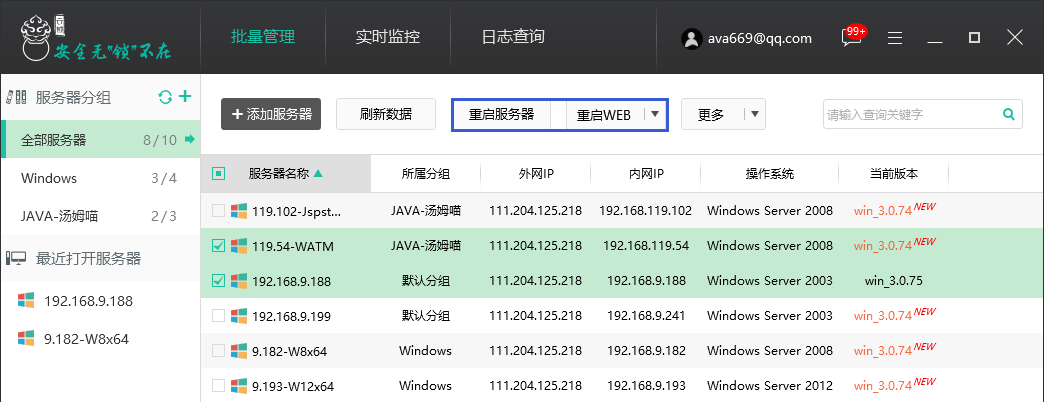
Task: Uncheck the 119.54-WATM server checkbox
Action: point(218,245)
